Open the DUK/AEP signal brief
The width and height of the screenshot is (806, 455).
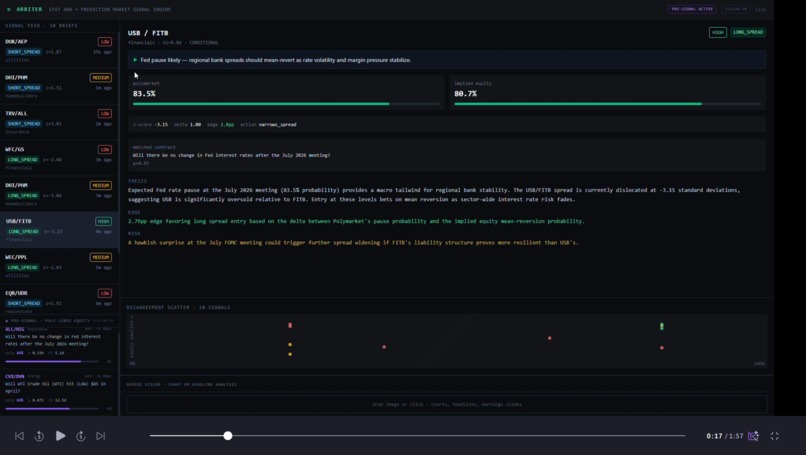tap(59, 50)
